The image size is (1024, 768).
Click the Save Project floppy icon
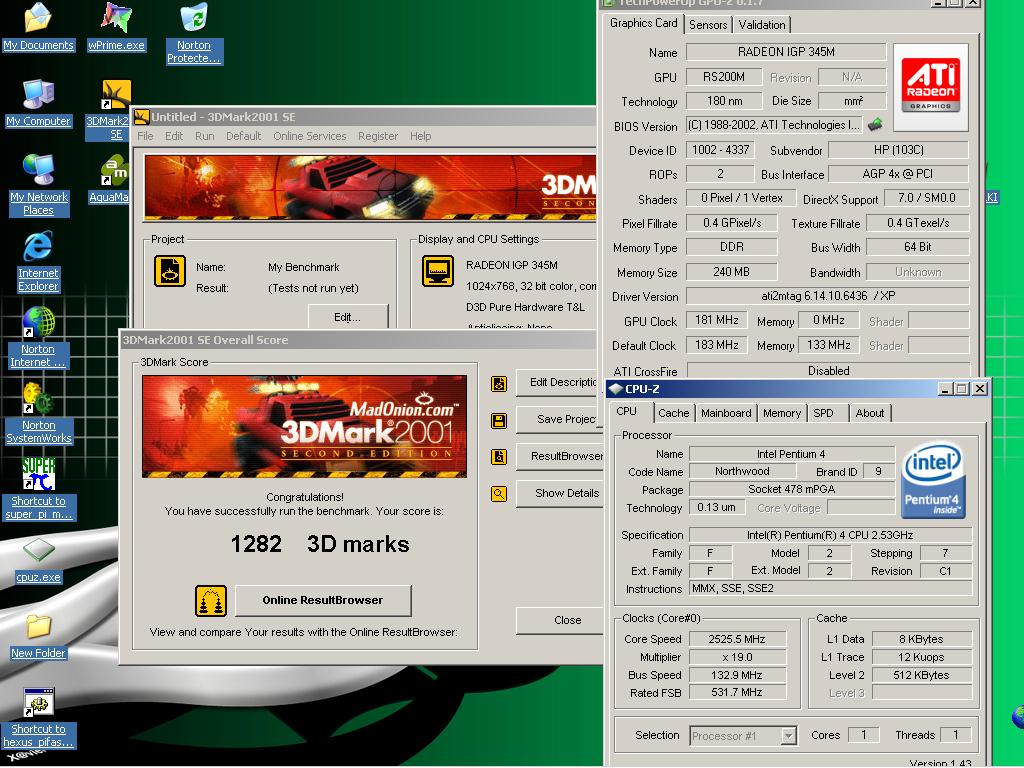click(x=499, y=421)
